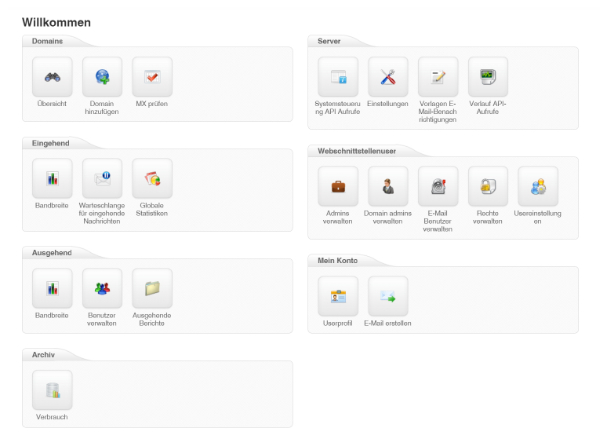The width and height of the screenshot is (600, 440).
Task: Click E-Mail erstellen icon
Action: 388,296
